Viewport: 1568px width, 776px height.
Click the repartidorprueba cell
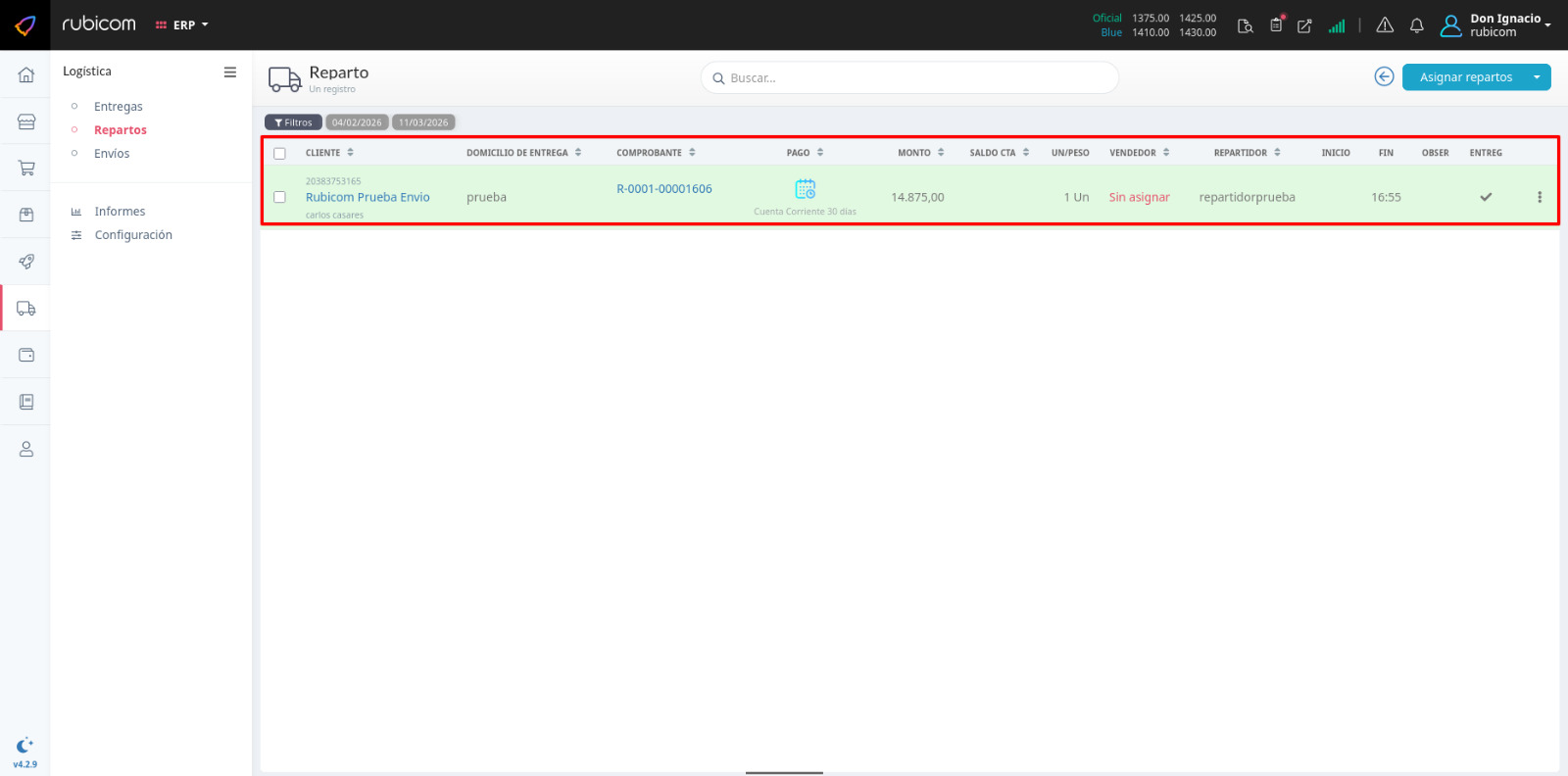point(1247,197)
